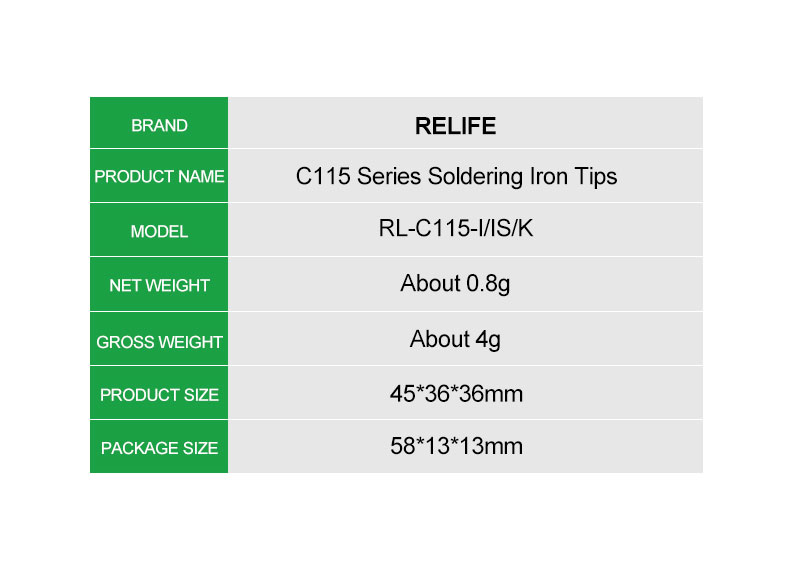
Task: Click the MODEL label cell
Action: [x=159, y=230]
